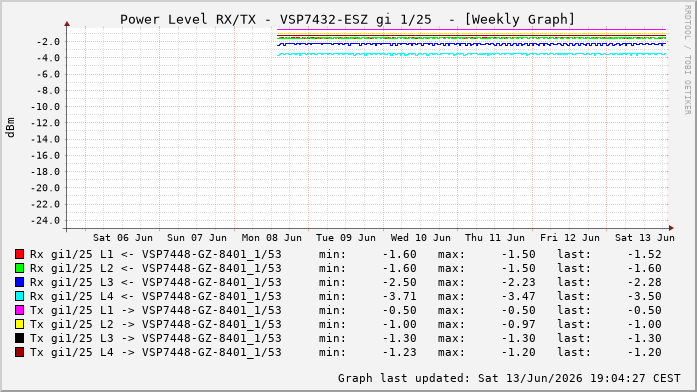
Task: Click the 'Thu 11 Jun' x-axis label
Action: pyautogui.click(x=495, y=238)
